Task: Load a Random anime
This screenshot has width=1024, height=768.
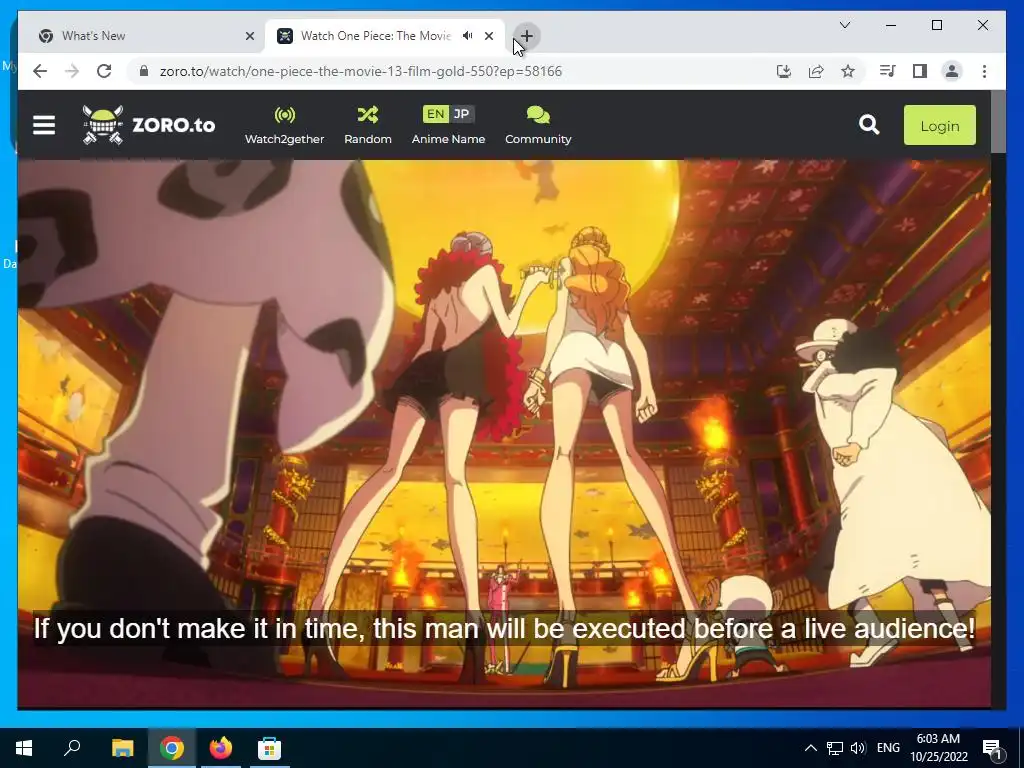Action: pos(368,125)
